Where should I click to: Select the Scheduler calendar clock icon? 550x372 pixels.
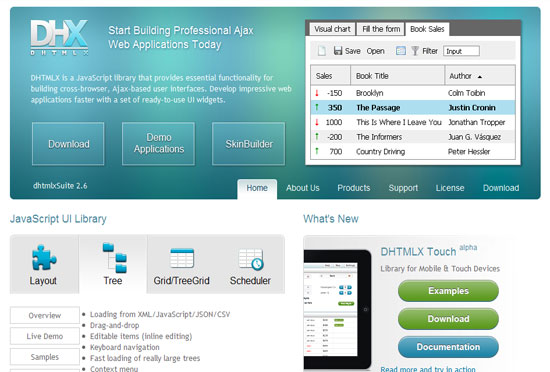click(x=251, y=259)
